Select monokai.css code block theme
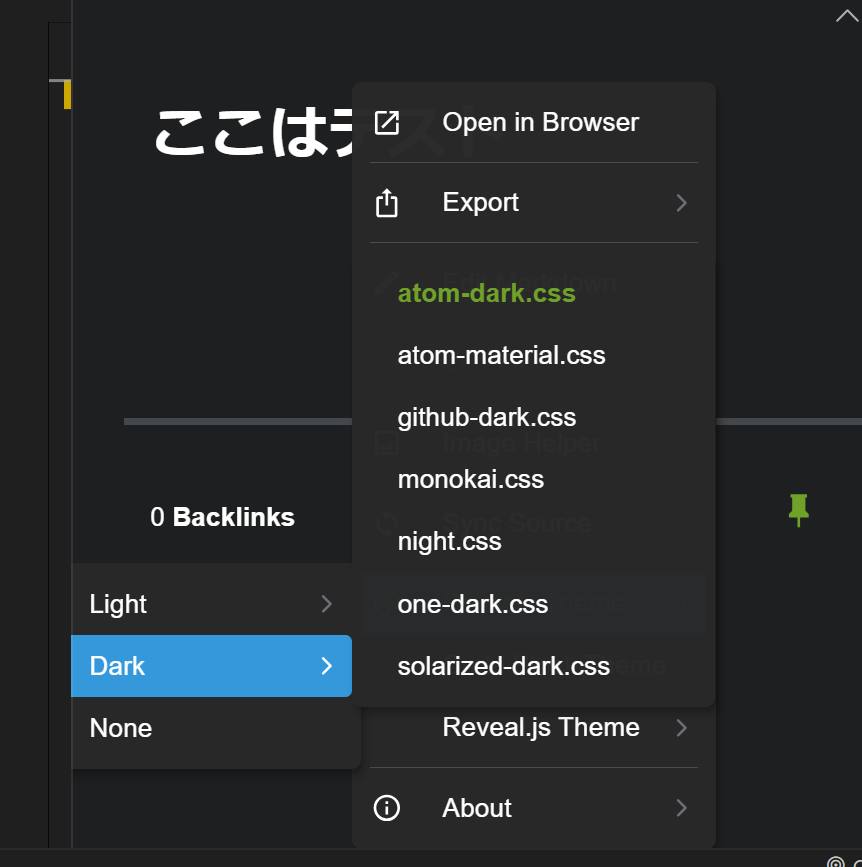 (470, 479)
